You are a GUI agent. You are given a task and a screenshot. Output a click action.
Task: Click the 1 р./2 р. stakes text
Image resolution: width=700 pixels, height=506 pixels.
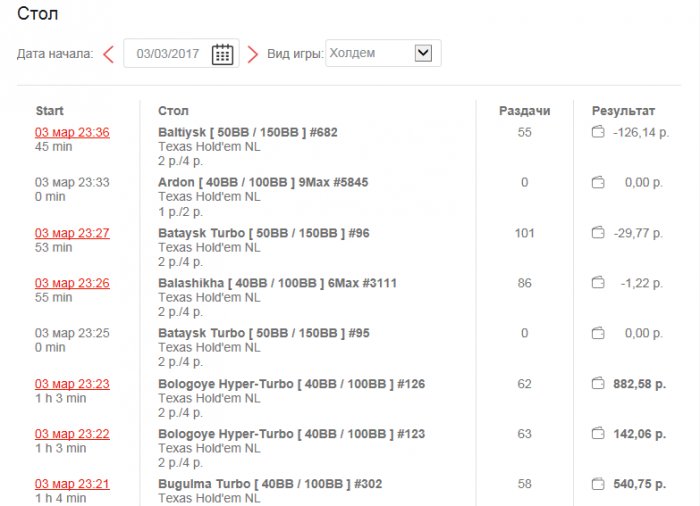click(180, 212)
